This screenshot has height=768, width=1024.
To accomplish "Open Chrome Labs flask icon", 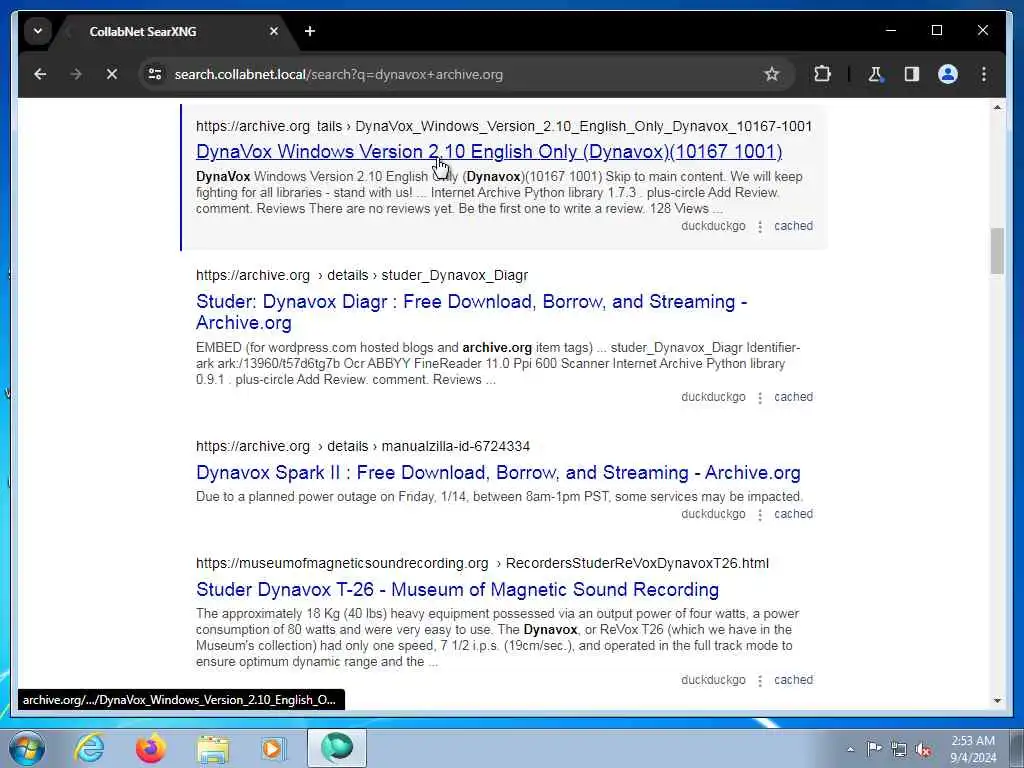I will (x=875, y=74).
